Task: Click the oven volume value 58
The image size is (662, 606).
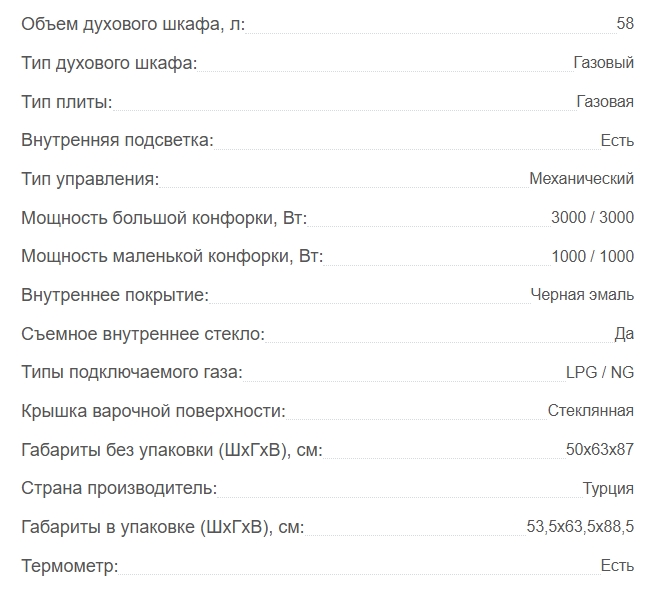Action: tap(625, 24)
